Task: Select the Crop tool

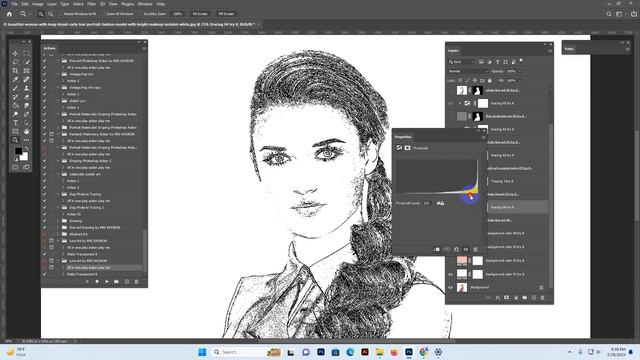Action: [x=15, y=71]
